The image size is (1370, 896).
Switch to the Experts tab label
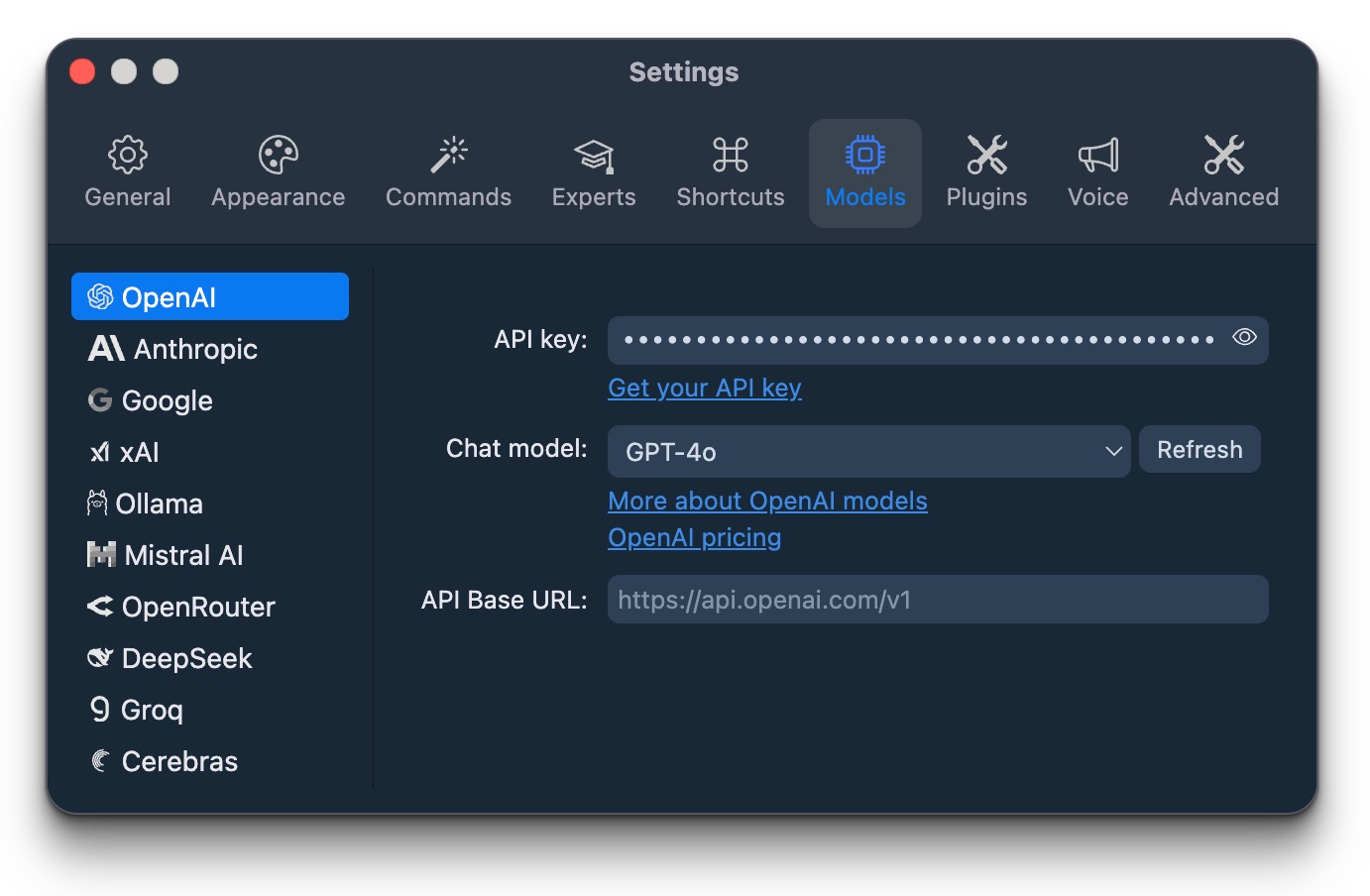(594, 197)
